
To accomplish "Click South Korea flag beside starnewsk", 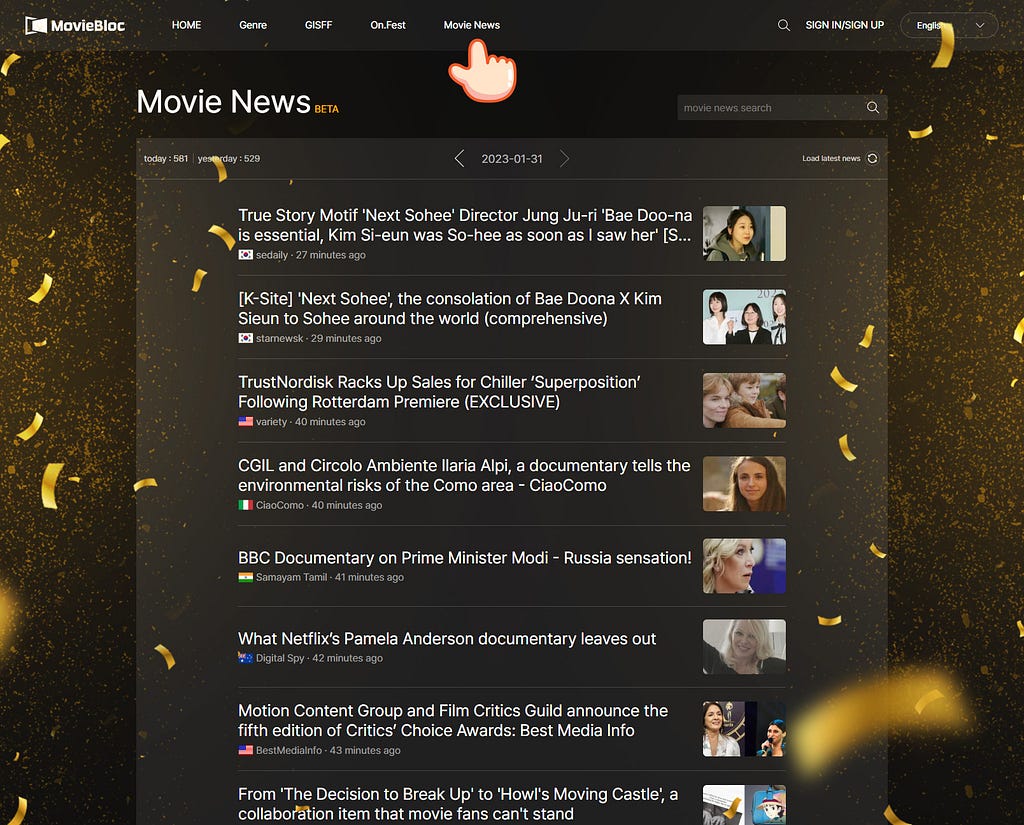I will click(x=246, y=338).
